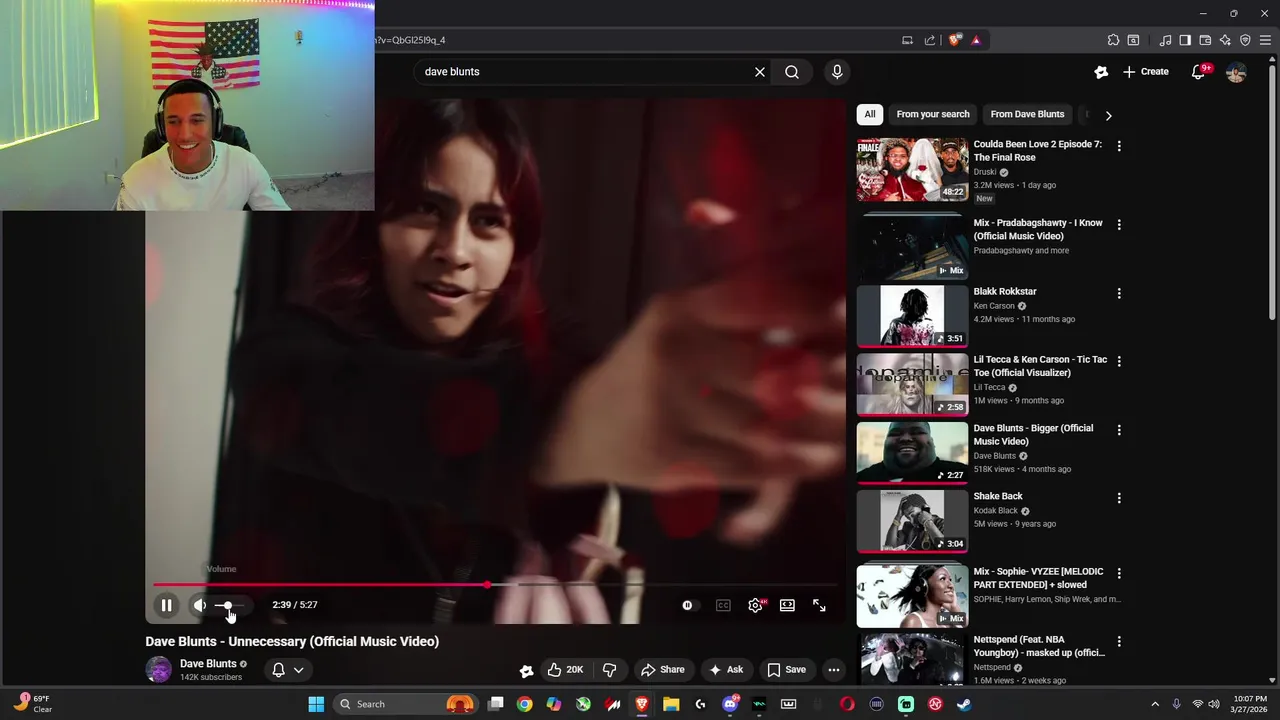
Task: Click the star badge icon left of Like
Action: click(526, 671)
